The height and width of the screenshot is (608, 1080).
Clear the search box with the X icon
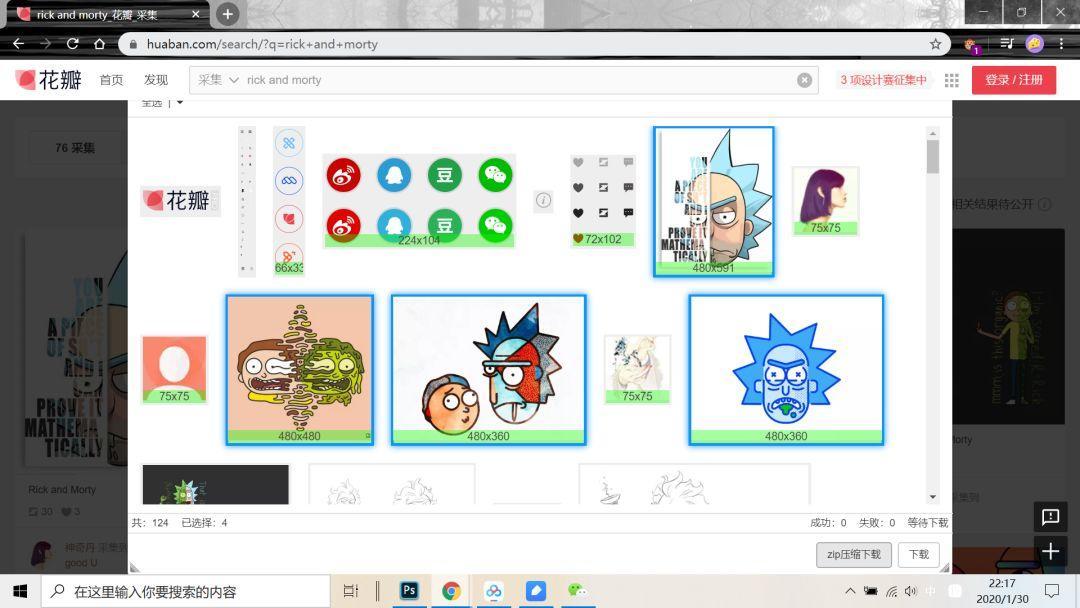(804, 80)
